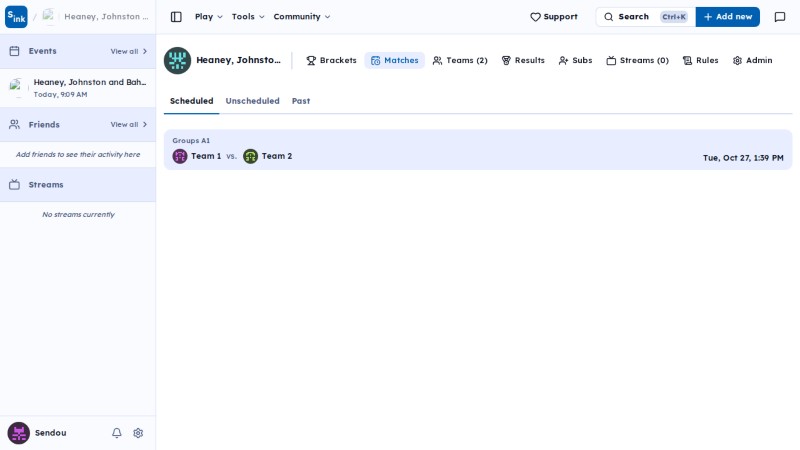This screenshot has height=450, width=800.
Task: Open the Play dropdown menu
Action: 209,17
